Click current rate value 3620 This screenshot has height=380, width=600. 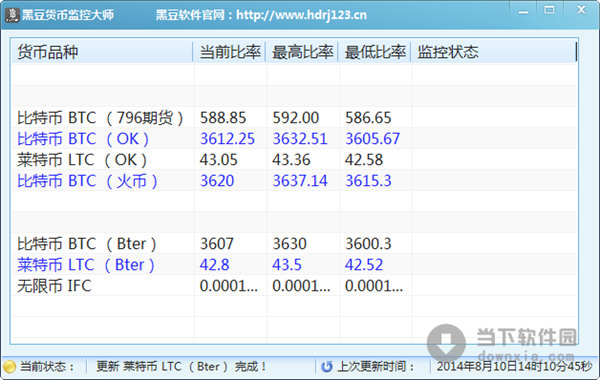click(217, 181)
